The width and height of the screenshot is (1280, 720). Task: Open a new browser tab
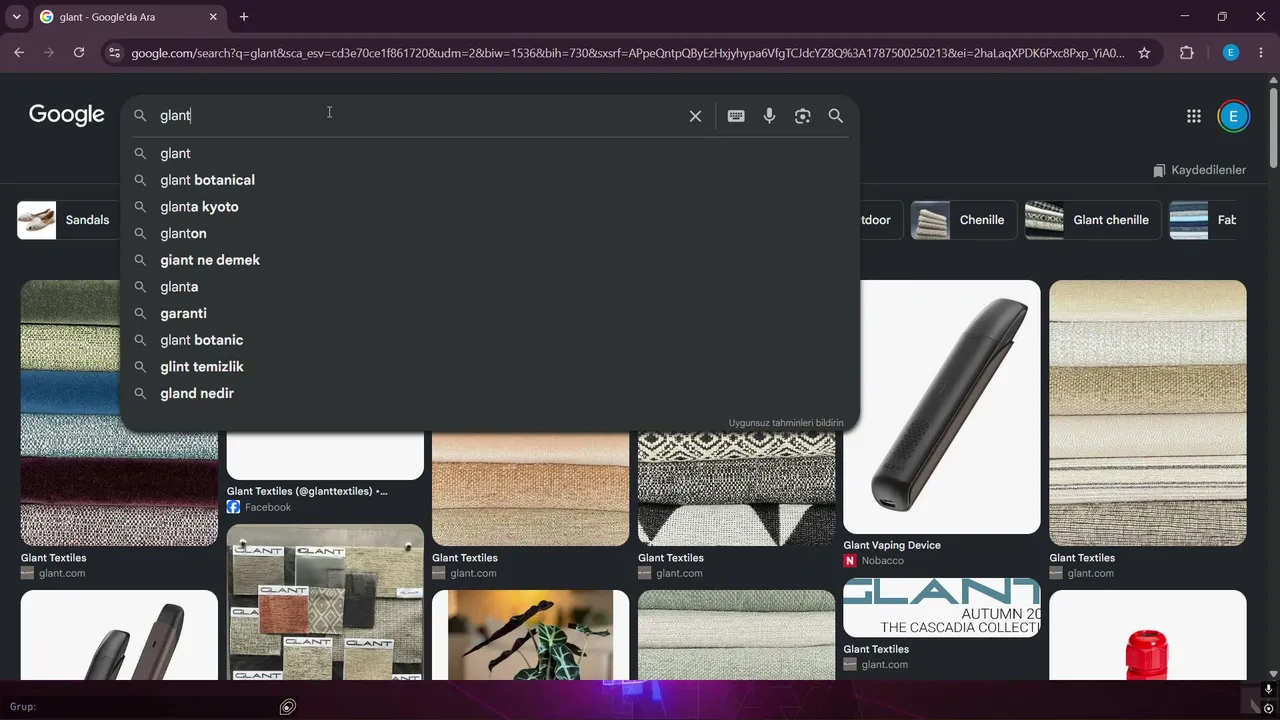pyautogui.click(x=244, y=17)
